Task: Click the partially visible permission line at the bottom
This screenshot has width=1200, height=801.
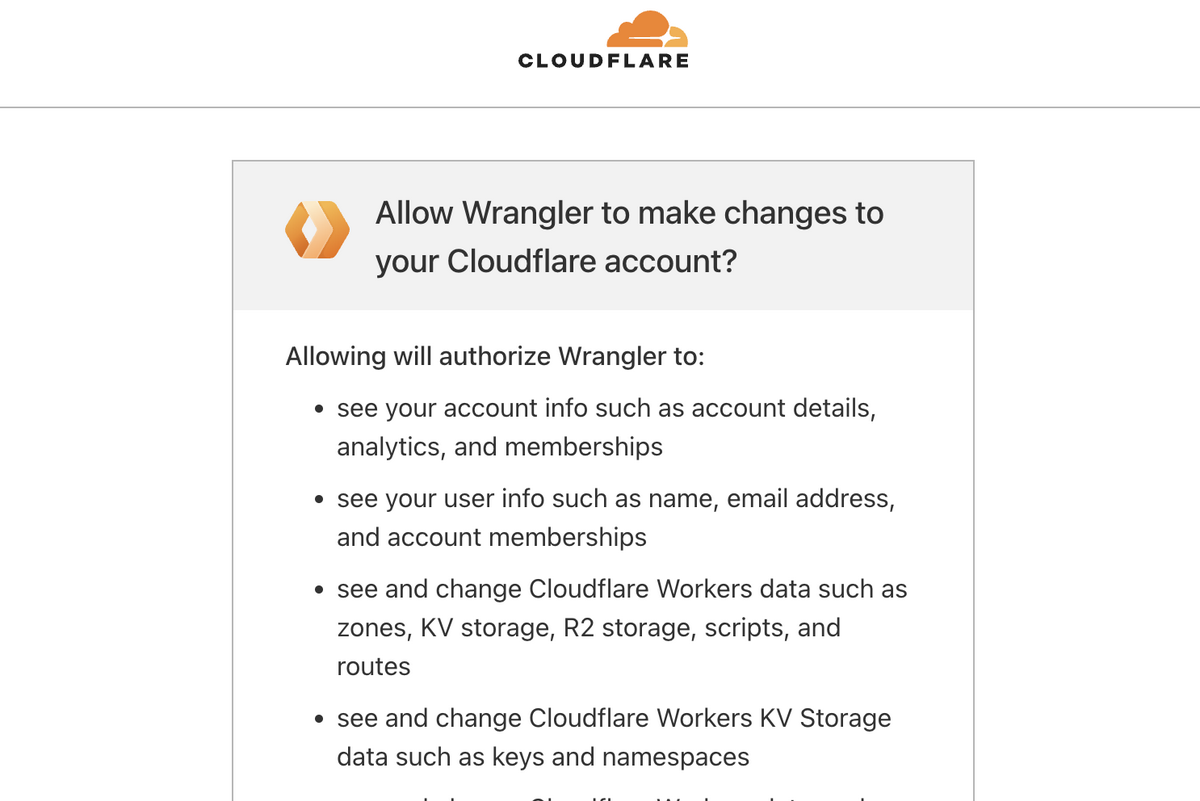Action: [610, 796]
